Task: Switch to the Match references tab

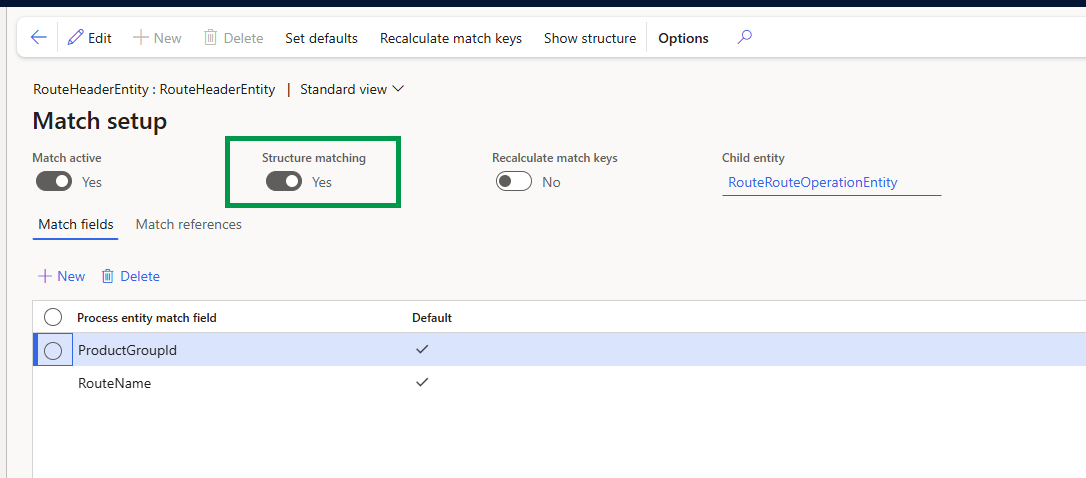Action: point(188,224)
